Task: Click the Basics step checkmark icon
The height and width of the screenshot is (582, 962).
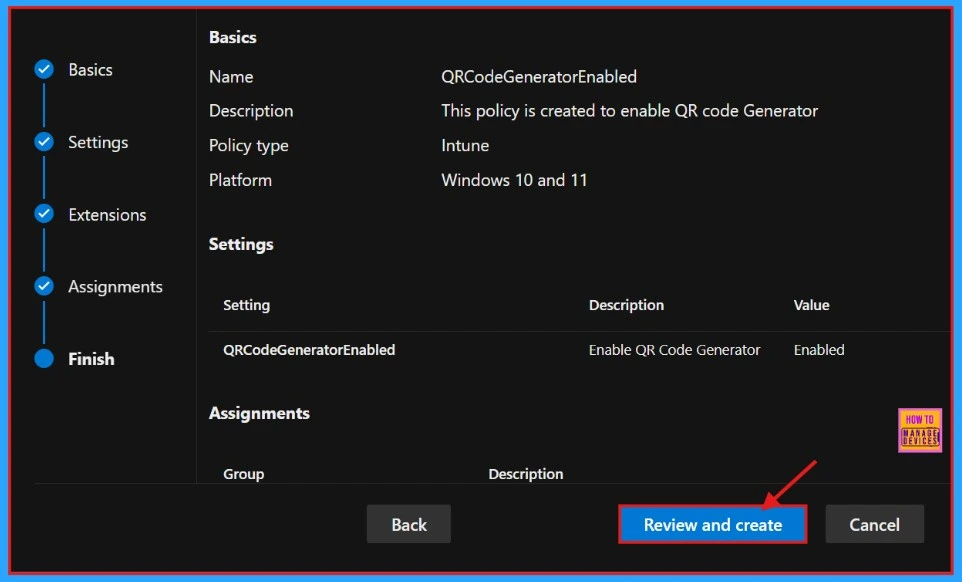Action: (44, 69)
